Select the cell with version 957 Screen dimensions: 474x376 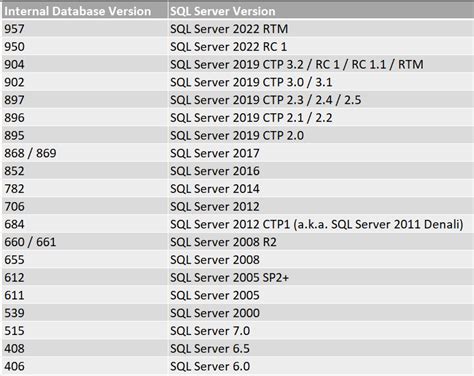pos(85,29)
